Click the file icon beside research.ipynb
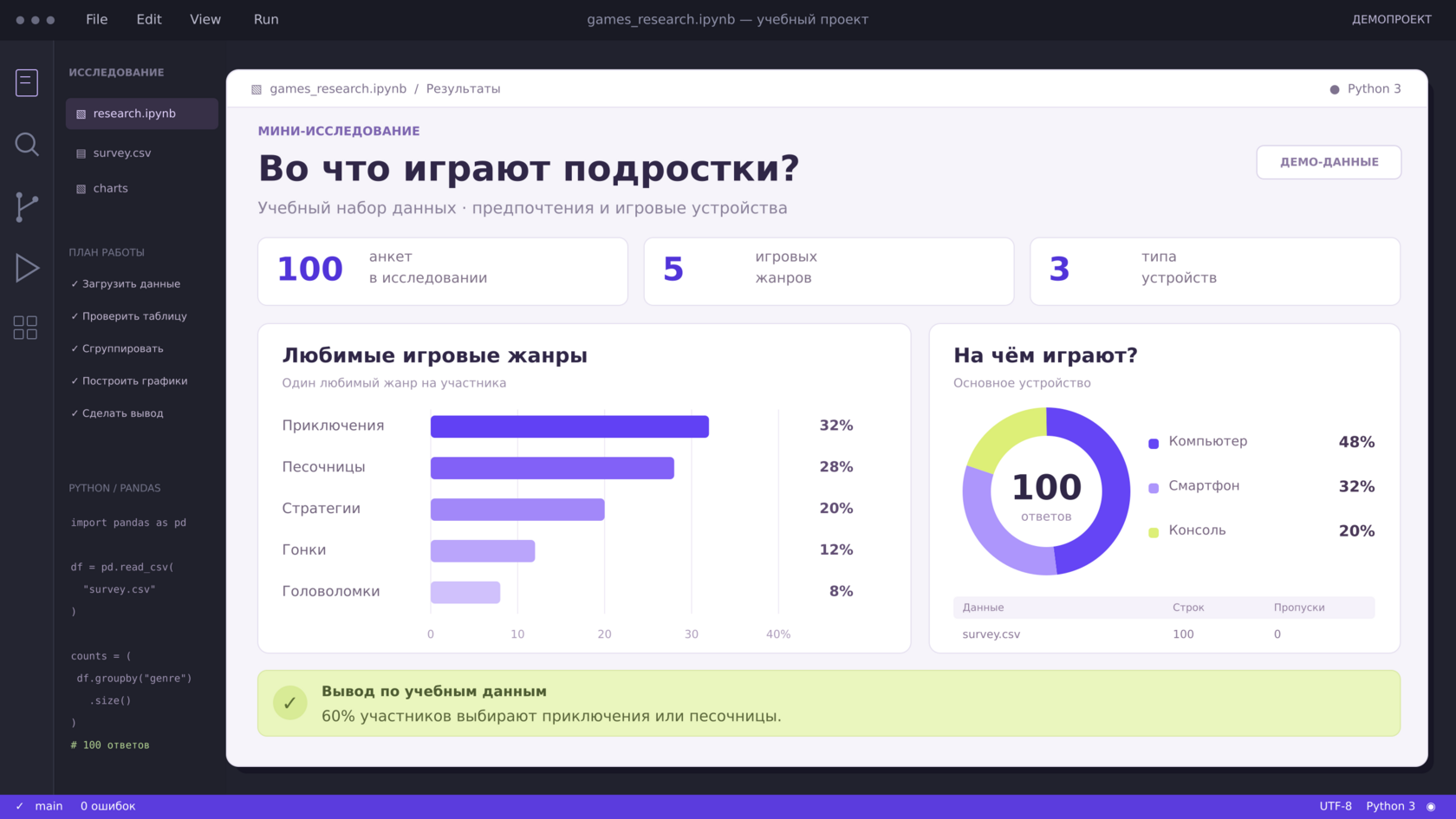 click(81, 114)
